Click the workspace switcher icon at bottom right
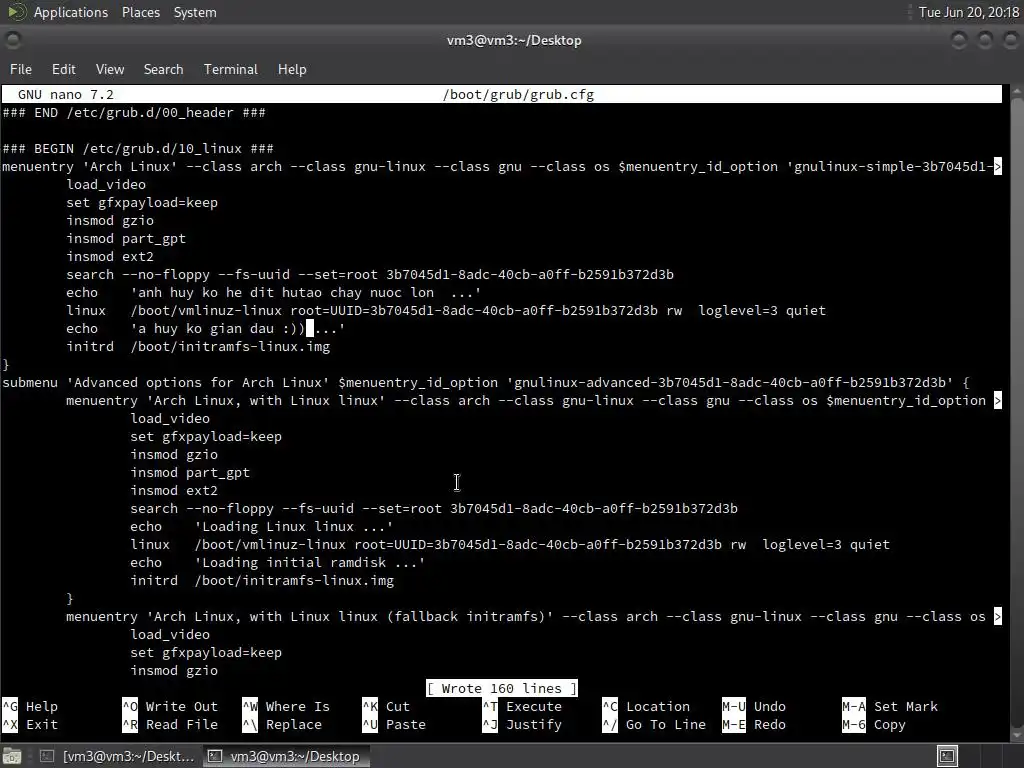This screenshot has height=768, width=1024. coord(948,756)
